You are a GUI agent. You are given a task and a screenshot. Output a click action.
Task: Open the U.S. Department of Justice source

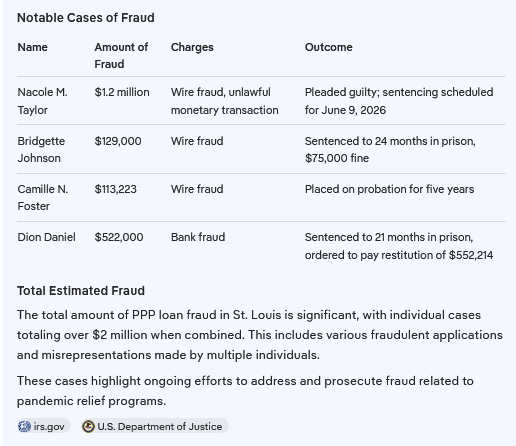155,426
